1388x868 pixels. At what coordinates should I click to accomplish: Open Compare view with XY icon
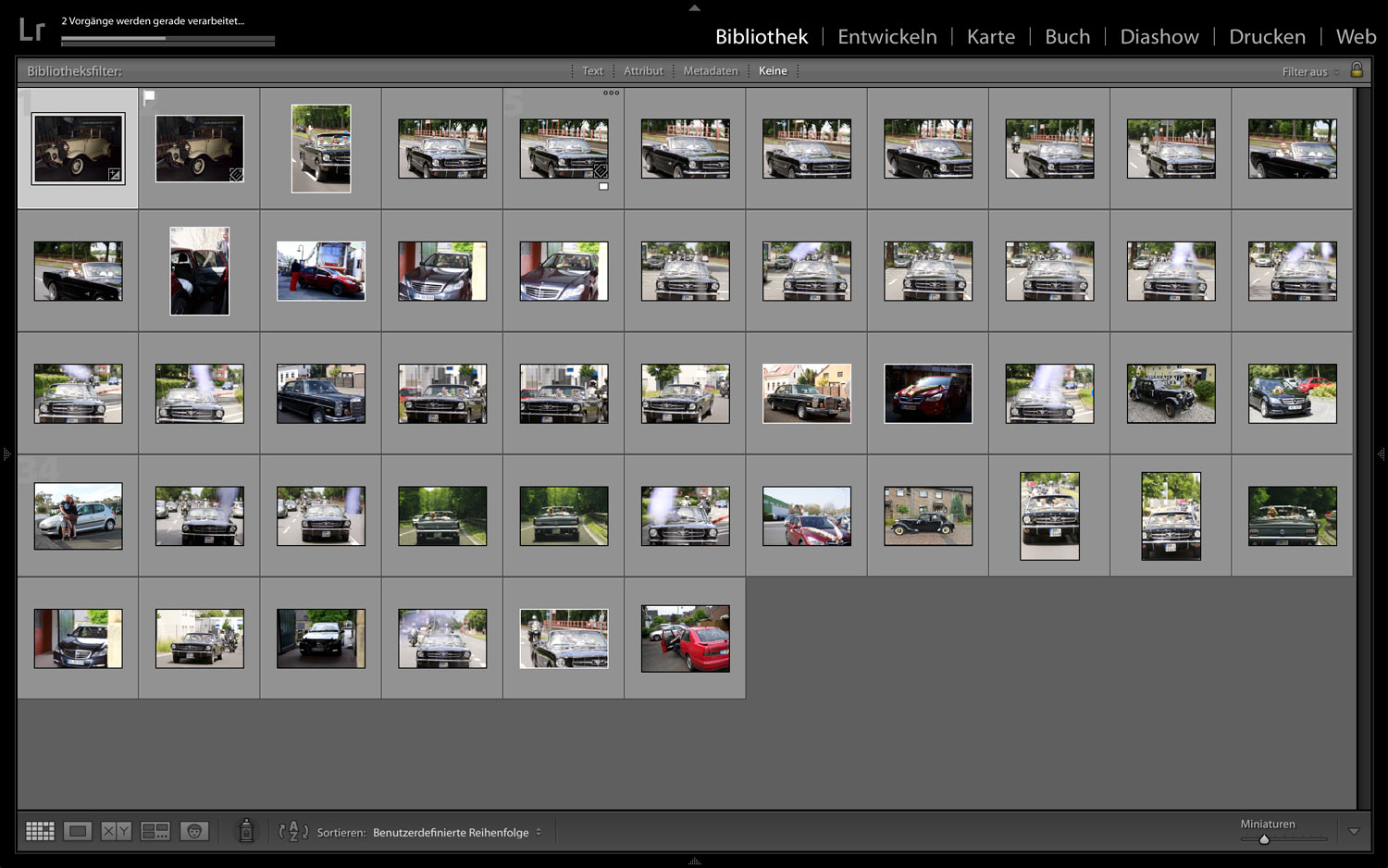pos(117,831)
